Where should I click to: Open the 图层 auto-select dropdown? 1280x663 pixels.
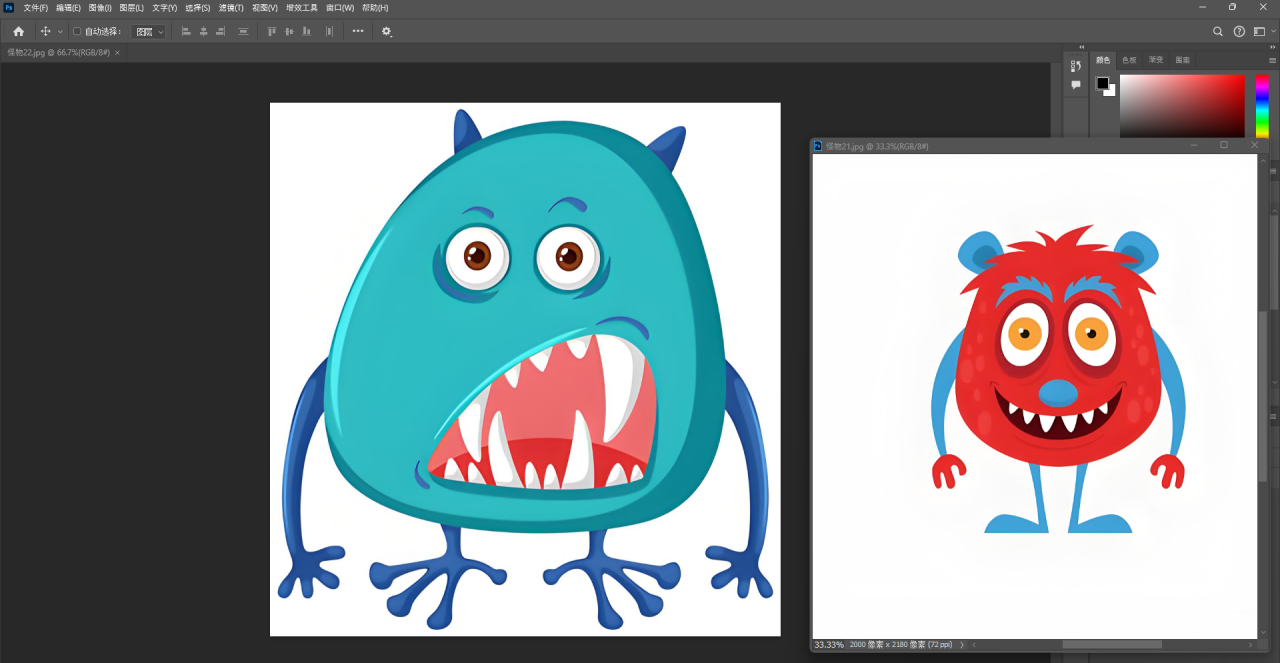point(149,32)
